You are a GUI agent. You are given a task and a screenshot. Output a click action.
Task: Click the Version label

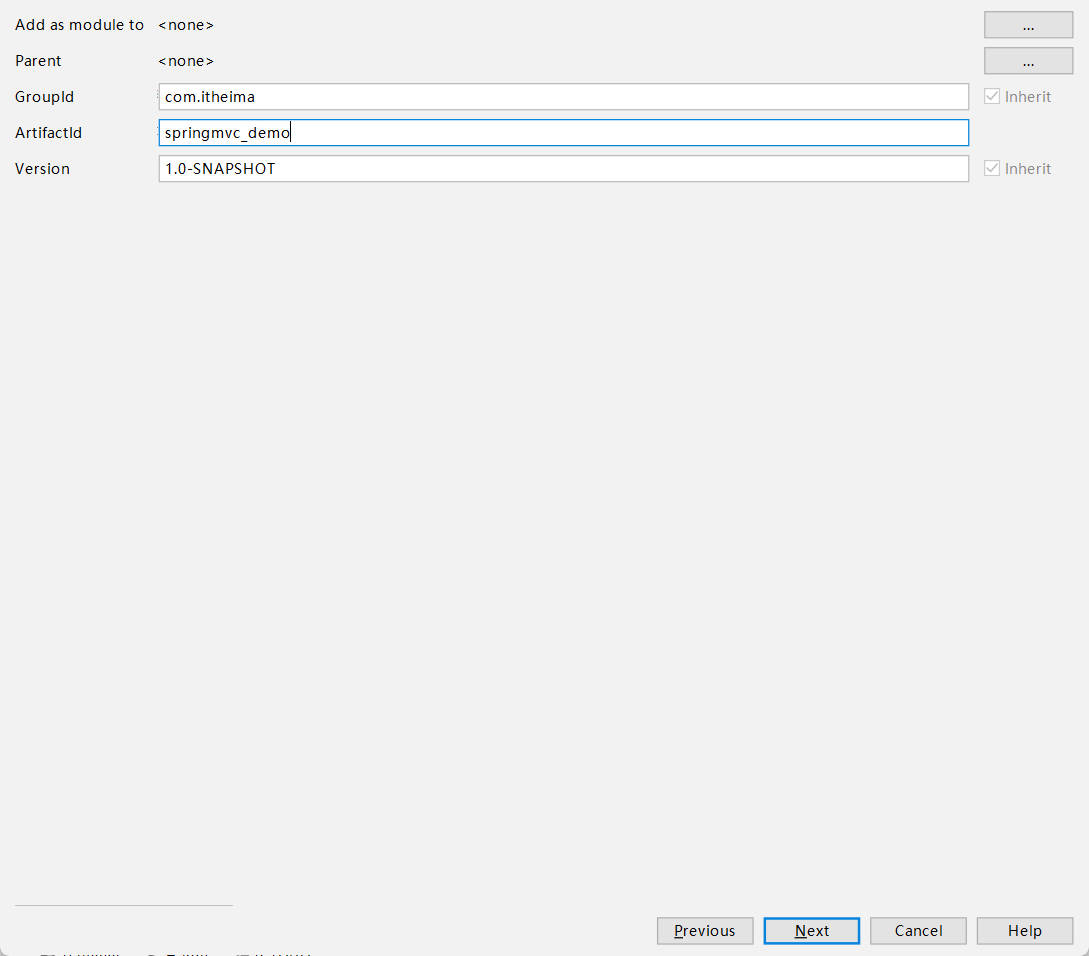point(42,169)
